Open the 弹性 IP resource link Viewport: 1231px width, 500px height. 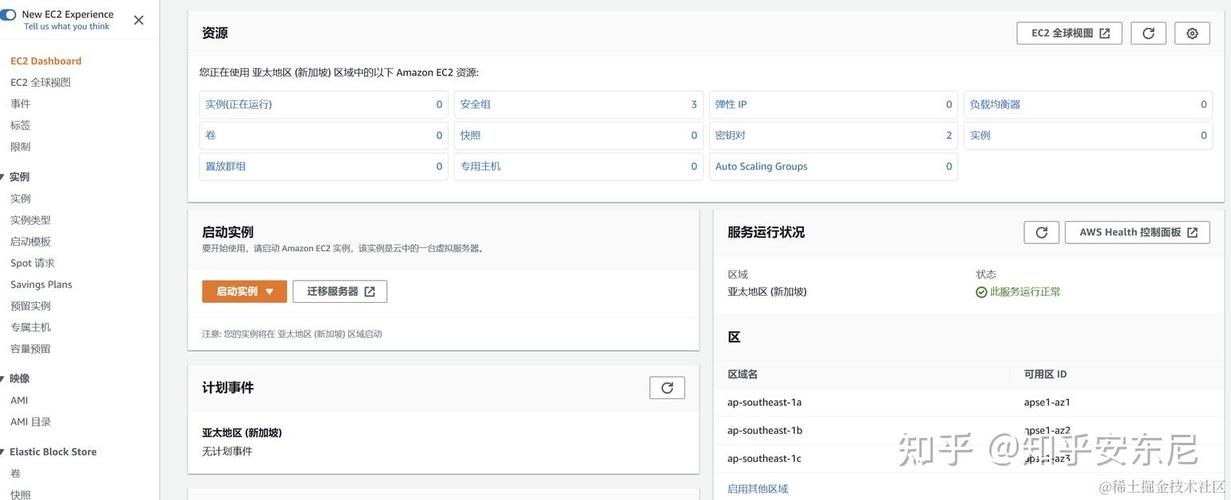[731, 104]
